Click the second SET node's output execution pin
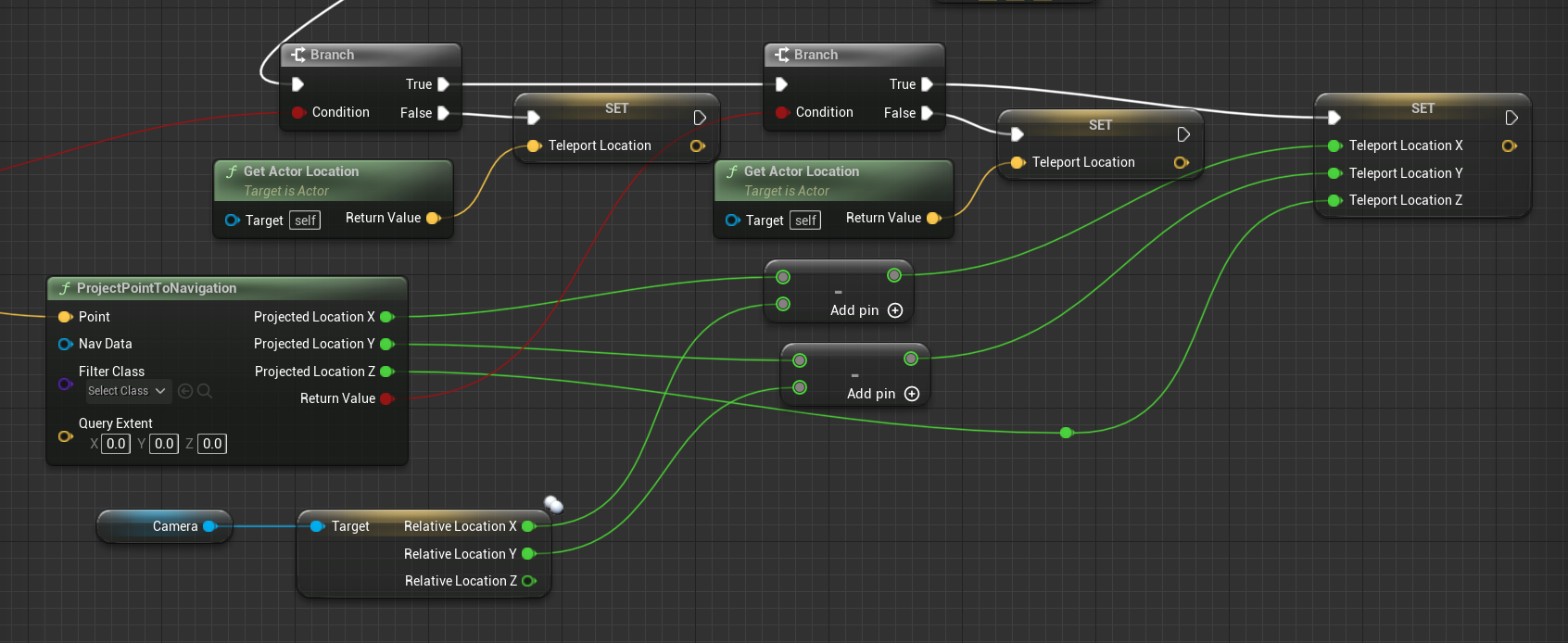This screenshot has width=1568, height=643. (1183, 134)
